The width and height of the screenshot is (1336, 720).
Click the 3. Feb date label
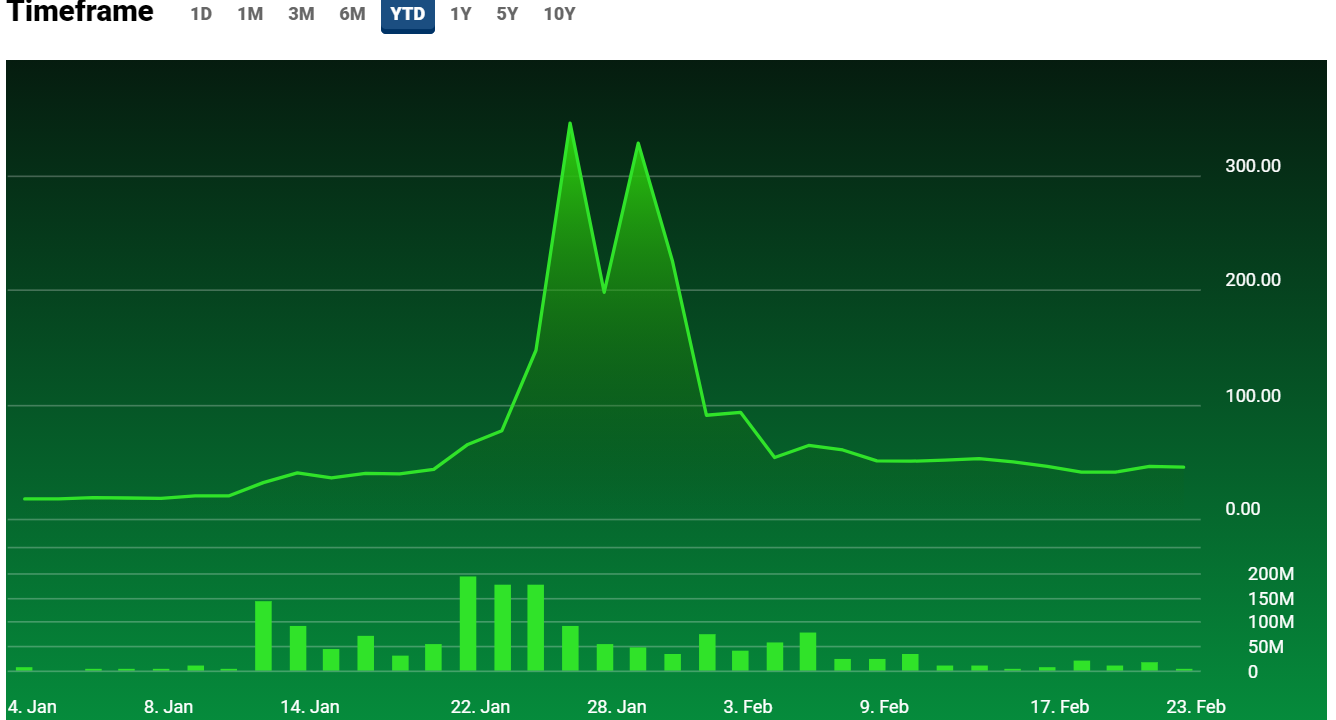(747, 707)
